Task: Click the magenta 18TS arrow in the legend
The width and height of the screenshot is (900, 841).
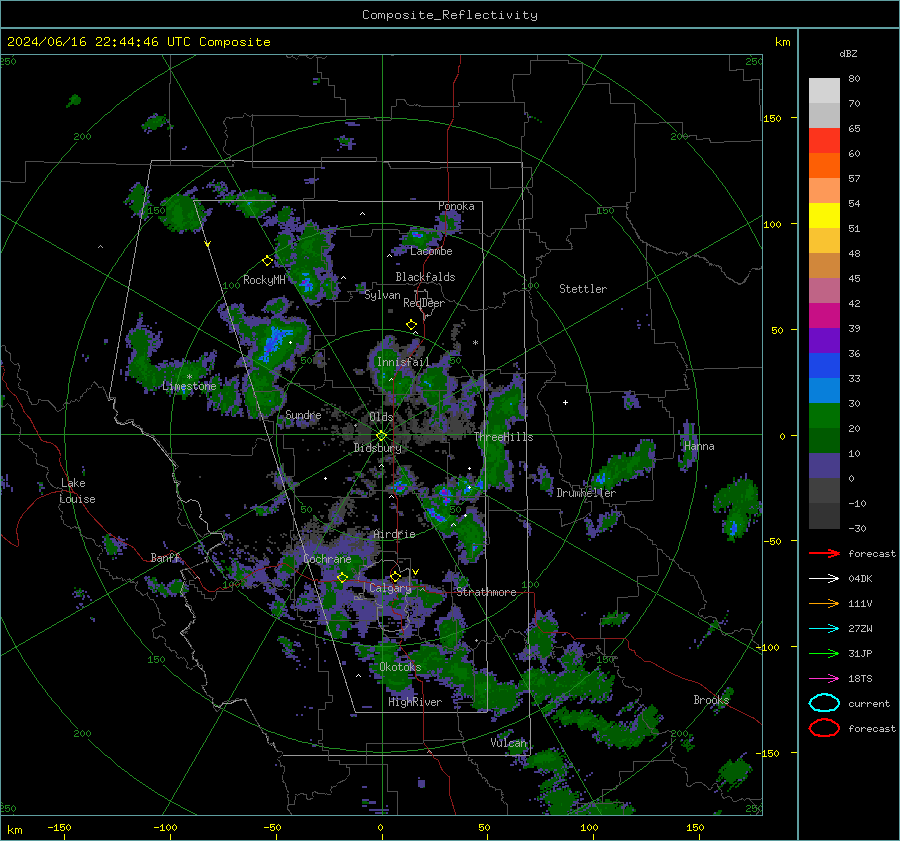Action: (824, 679)
